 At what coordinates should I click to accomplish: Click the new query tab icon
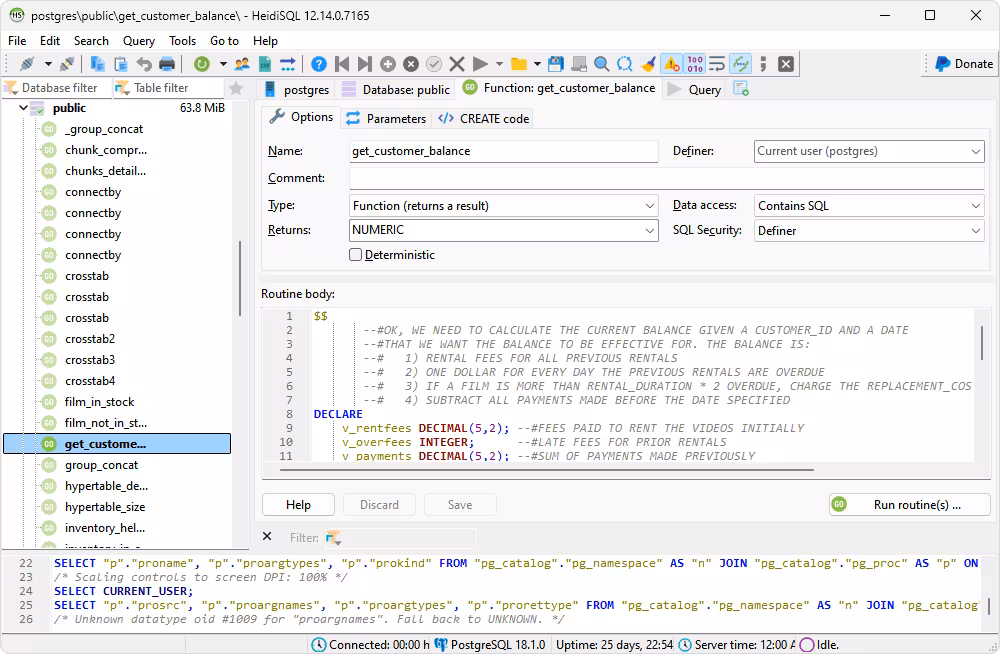741,89
